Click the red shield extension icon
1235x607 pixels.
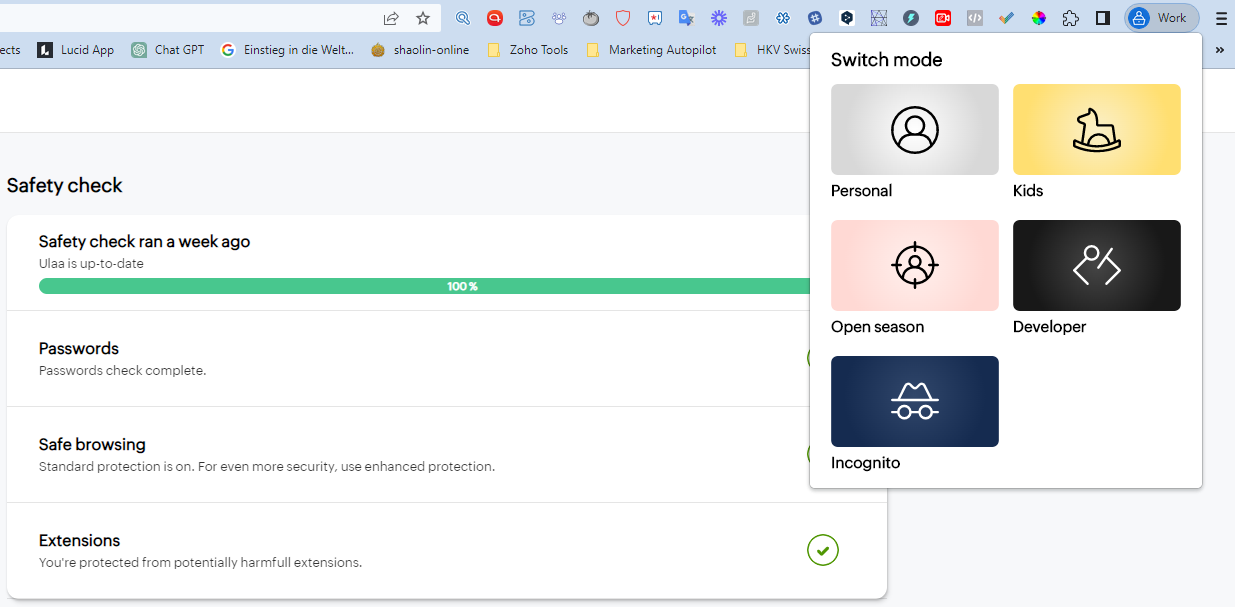tap(623, 18)
